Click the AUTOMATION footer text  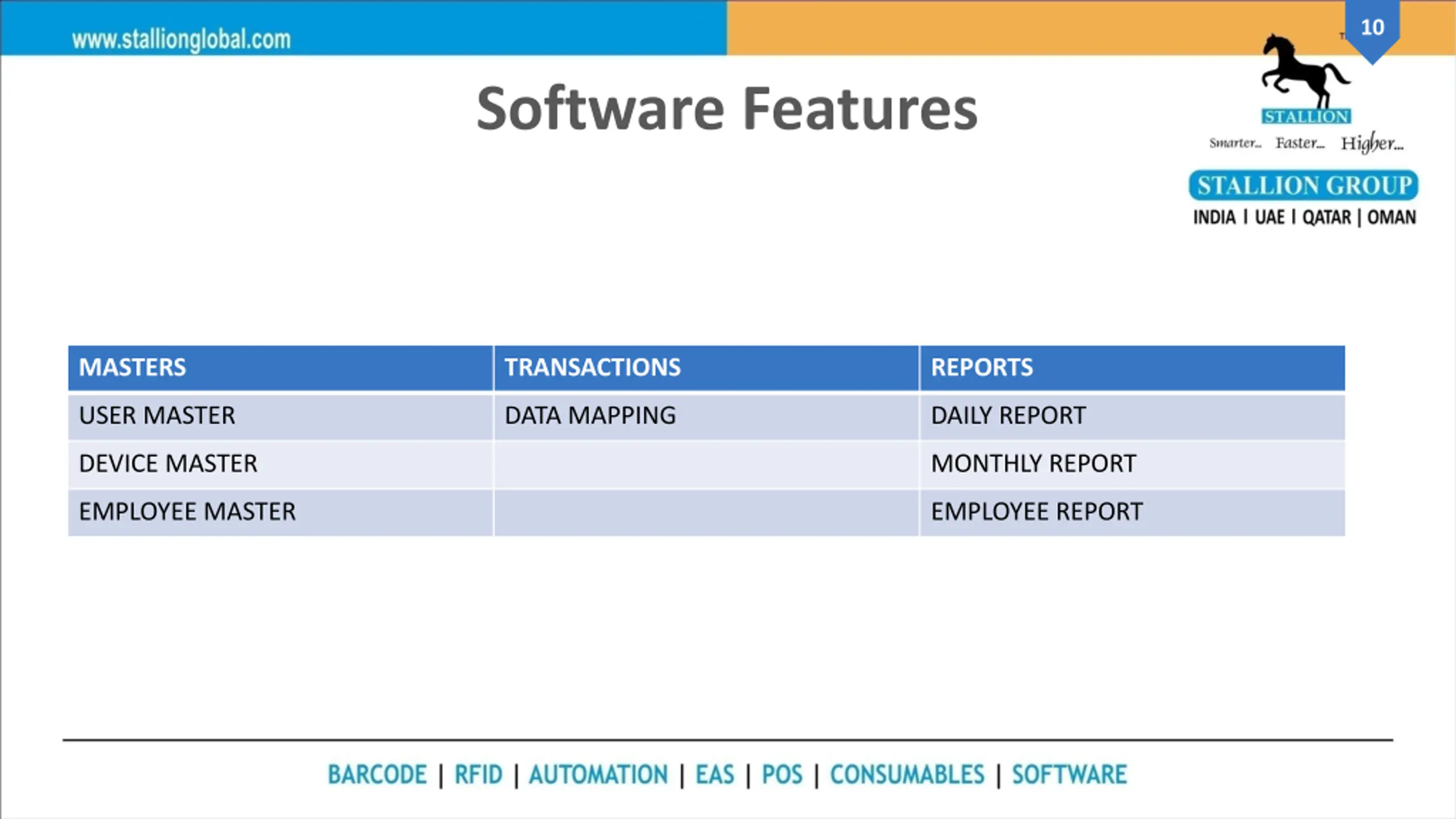598,775
